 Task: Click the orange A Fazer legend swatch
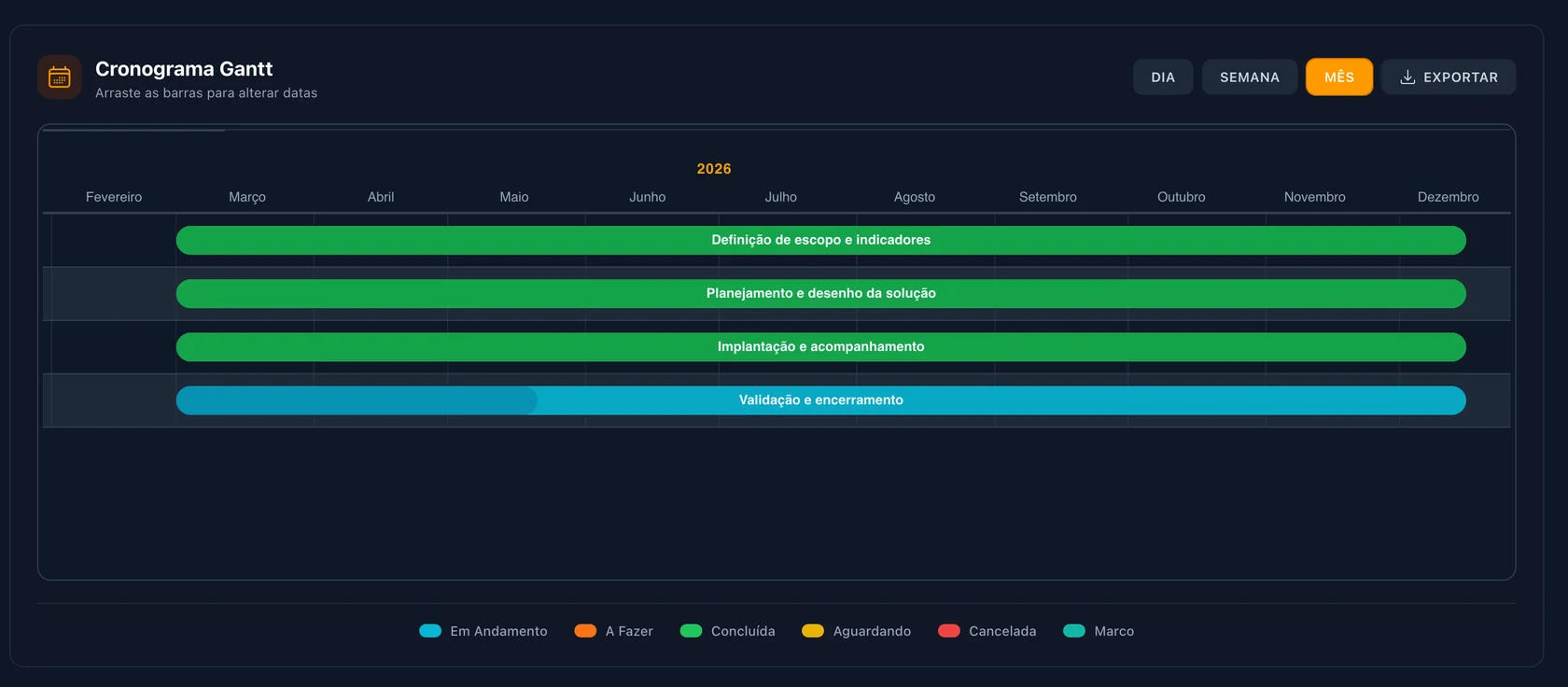point(585,631)
